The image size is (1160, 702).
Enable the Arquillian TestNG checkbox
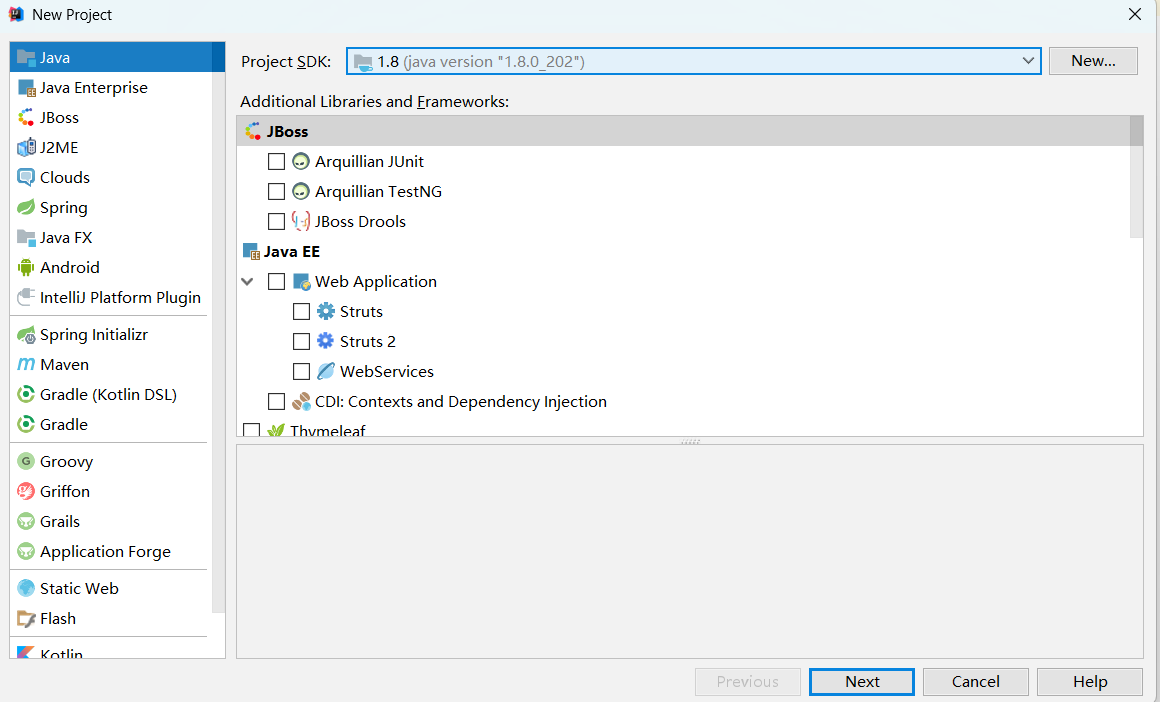click(276, 192)
